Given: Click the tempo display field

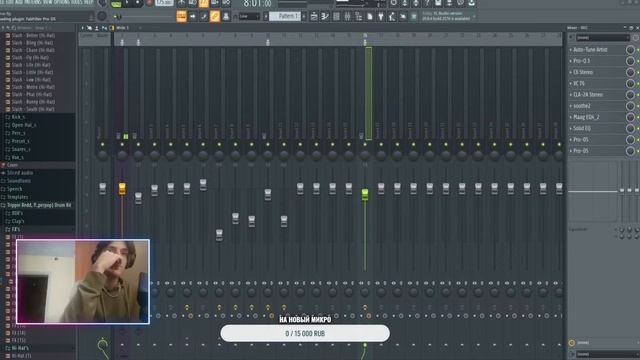Looking at the screenshot, I should [164, 3].
